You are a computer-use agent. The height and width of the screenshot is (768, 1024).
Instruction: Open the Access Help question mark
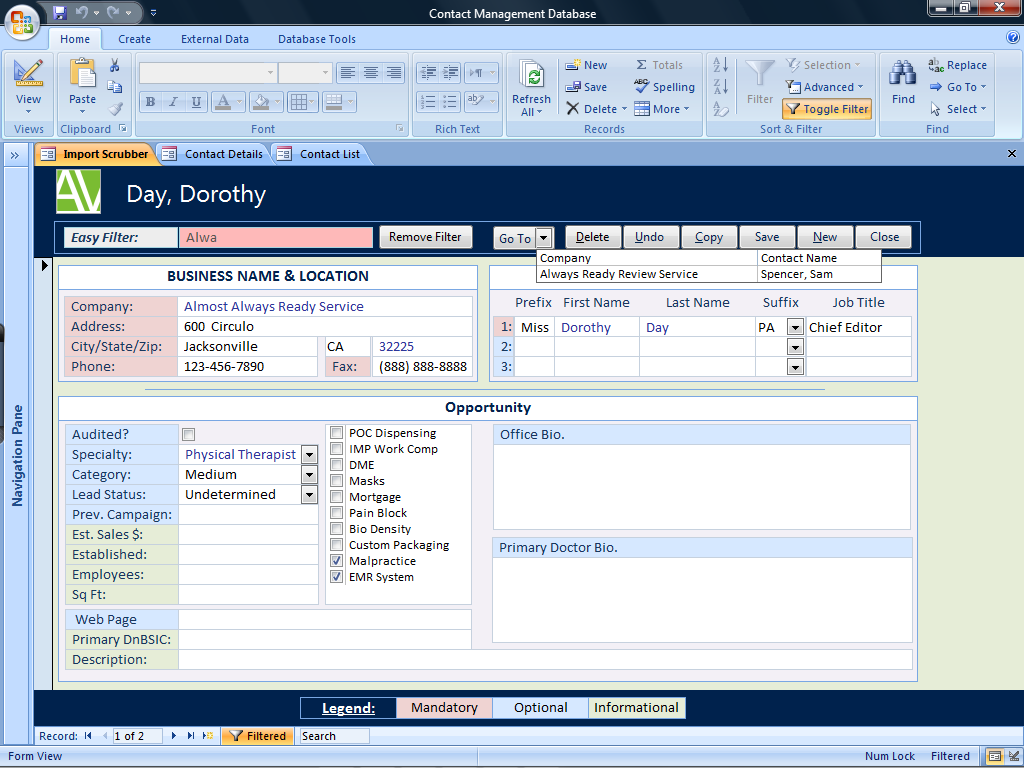[x=1013, y=38]
